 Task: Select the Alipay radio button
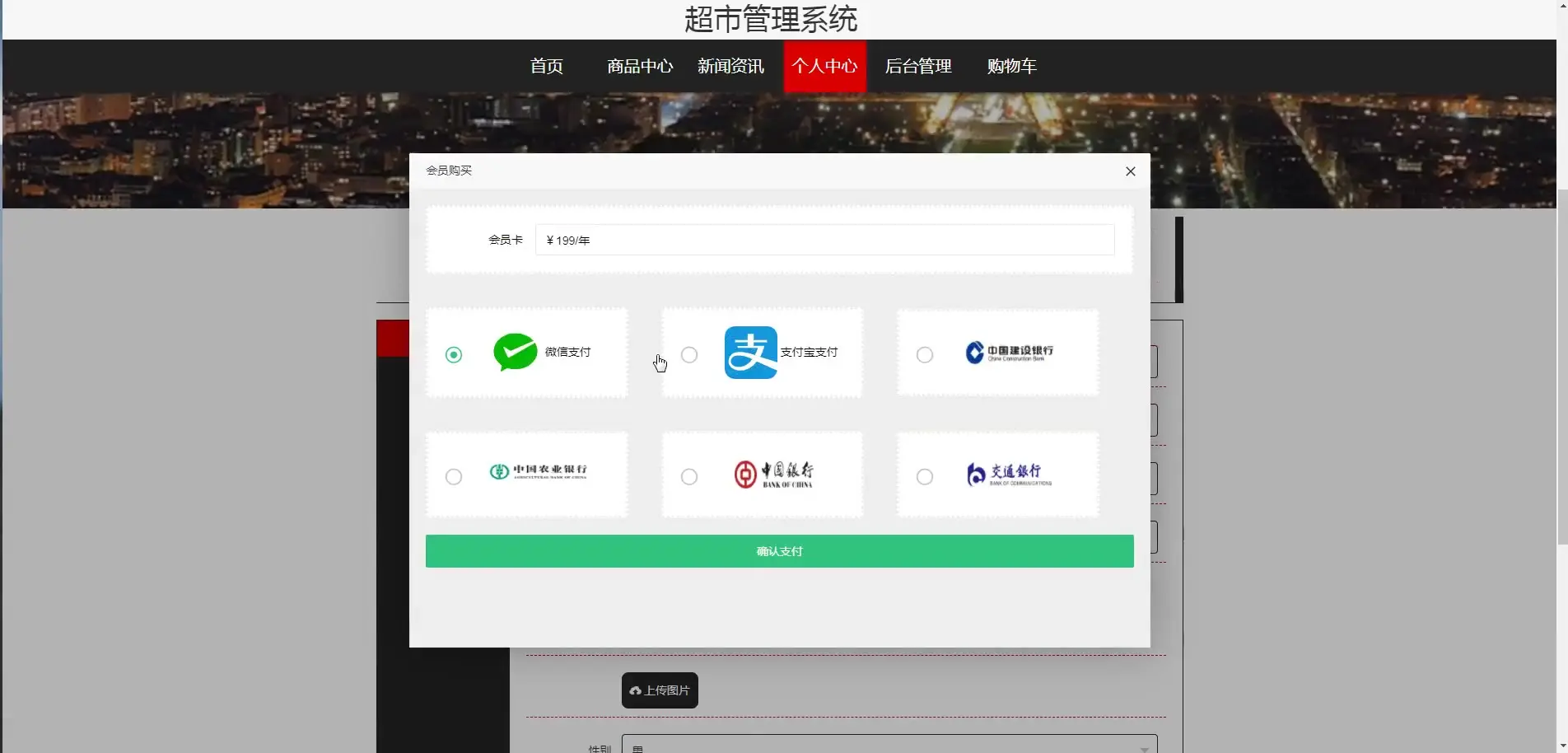(689, 354)
